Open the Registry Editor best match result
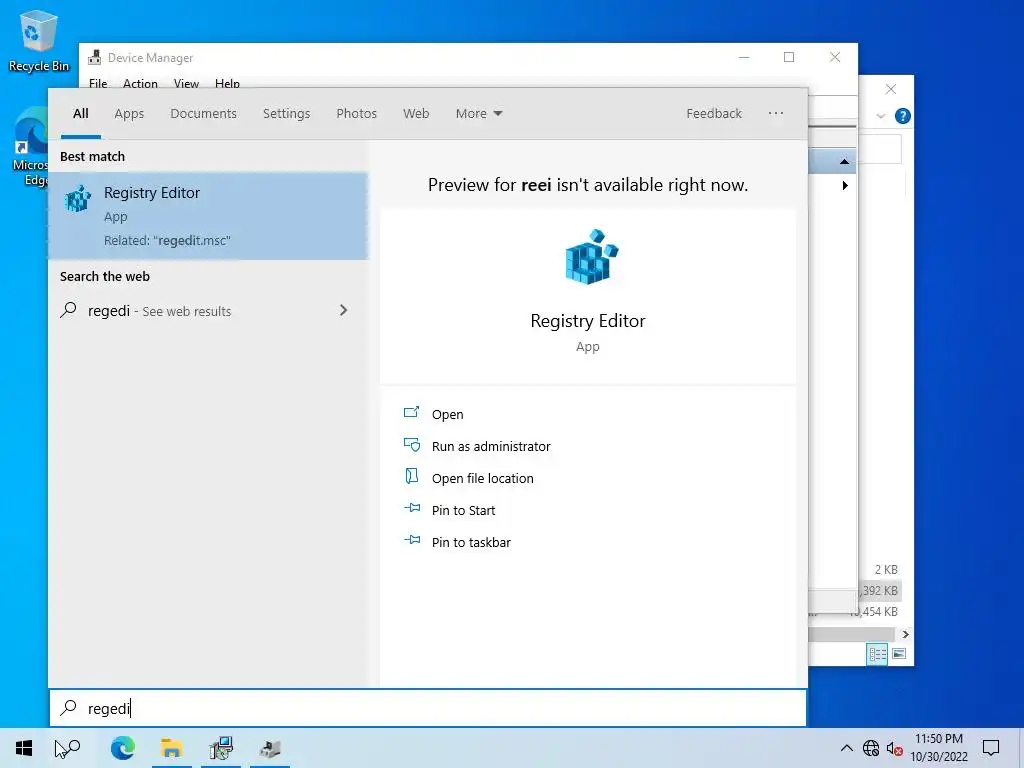 tap(208, 216)
